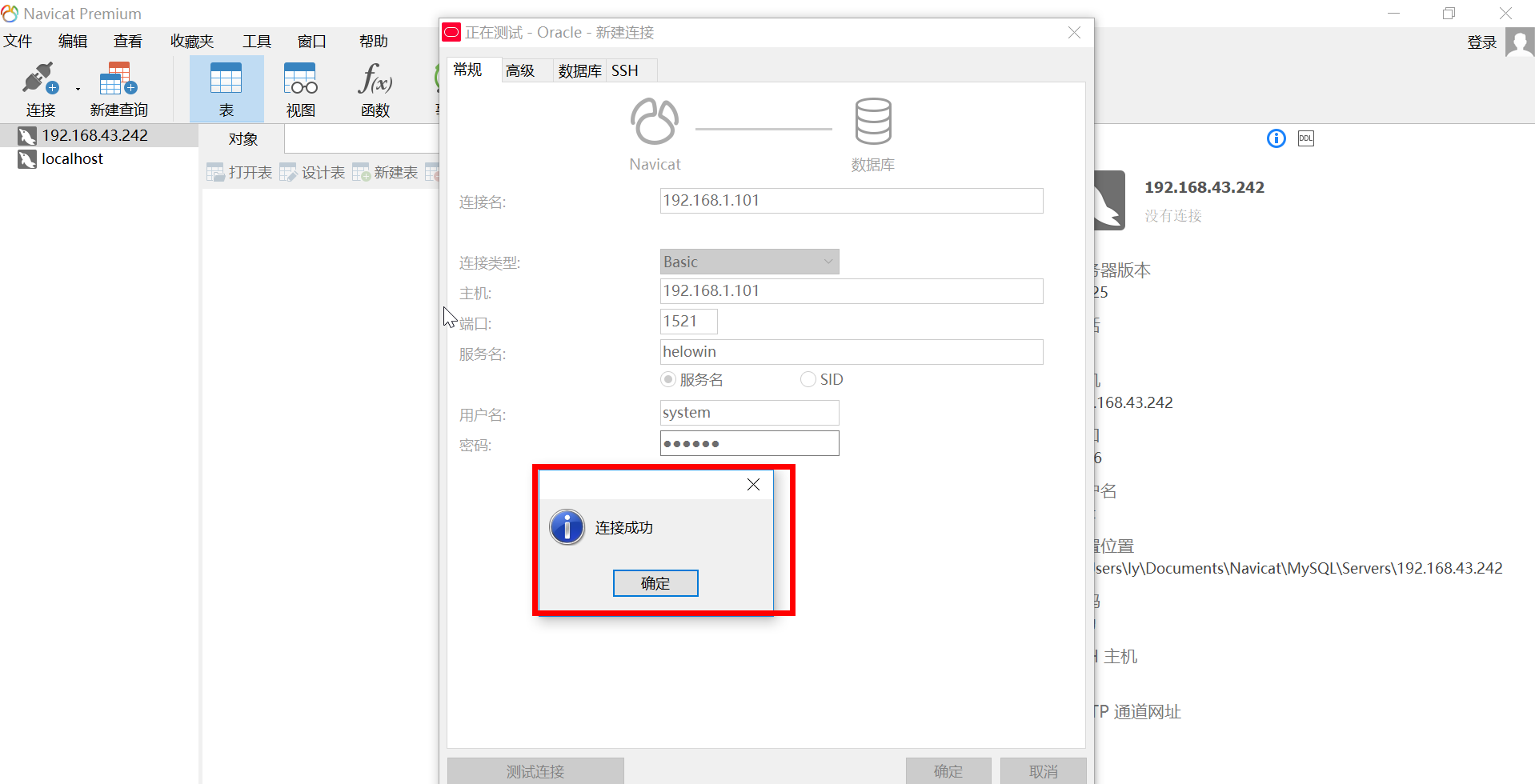Click the 端口 field showing 1521
The image size is (1535, 784).
click(x=688, y=321)
